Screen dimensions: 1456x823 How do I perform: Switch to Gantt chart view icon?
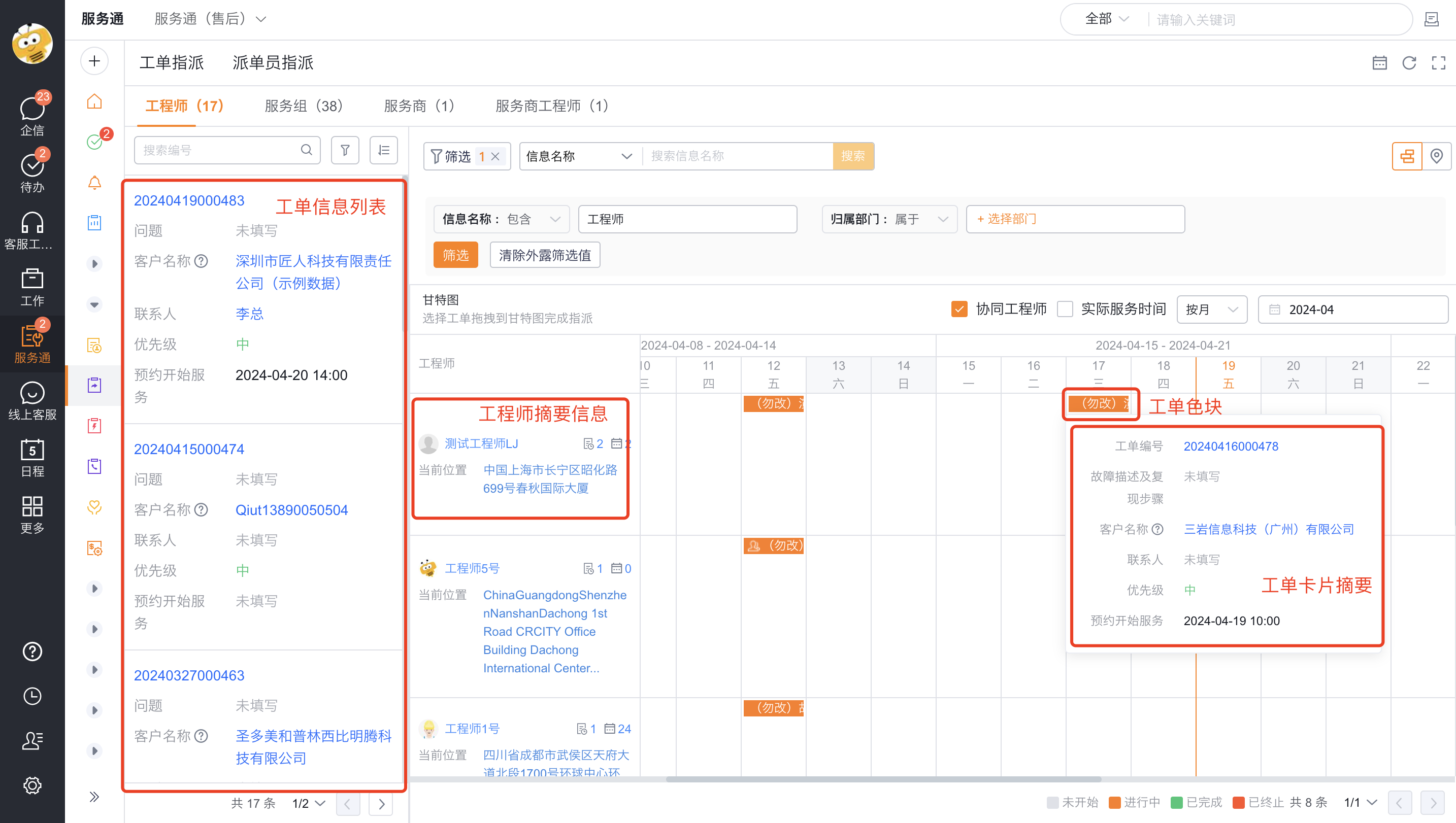(x=1407, y=156)
